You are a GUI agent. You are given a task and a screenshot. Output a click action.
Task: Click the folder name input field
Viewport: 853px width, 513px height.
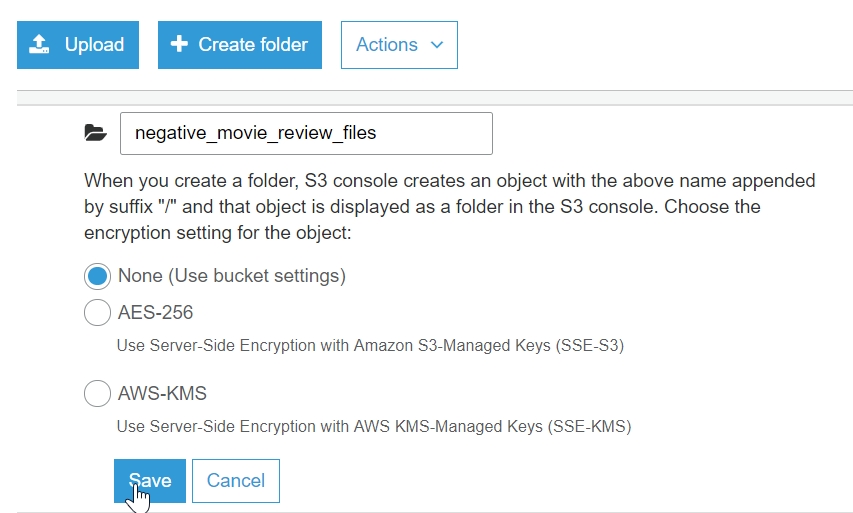[306, 133]
